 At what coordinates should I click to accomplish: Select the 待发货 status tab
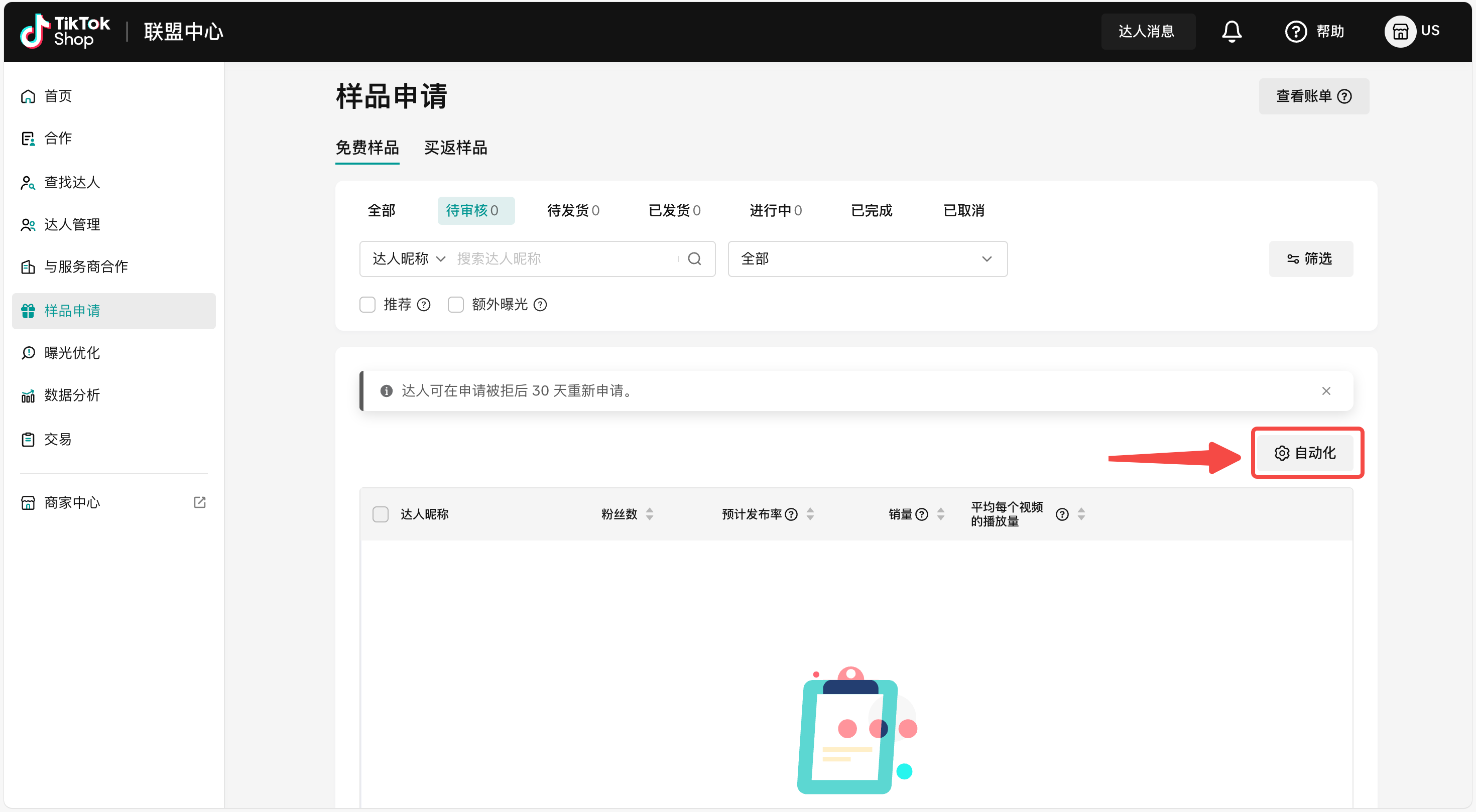[x=572, y=210]
